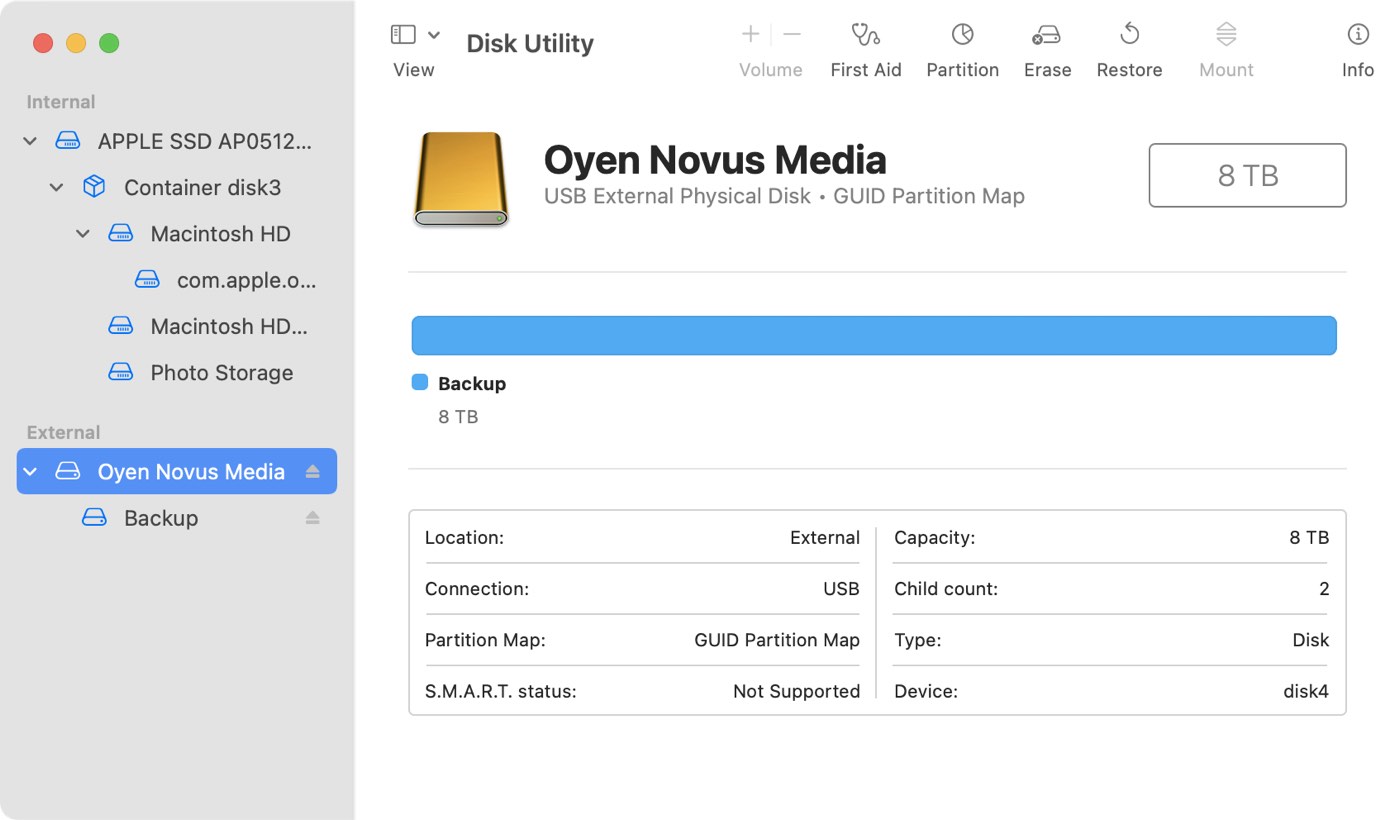This screenshot has width=1400, height=820.
Task: Click the Internal section header
Action: [x=61, y=102]
